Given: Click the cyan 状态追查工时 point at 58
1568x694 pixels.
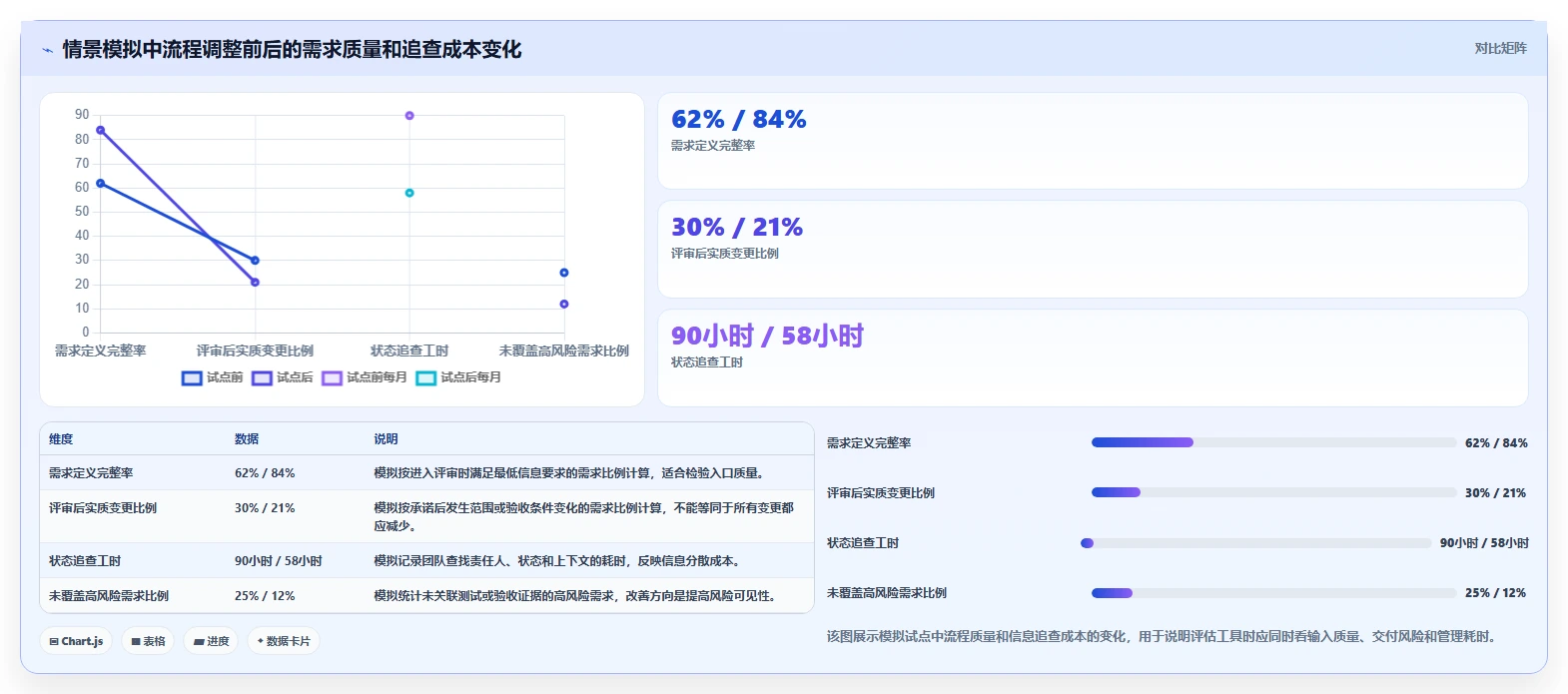Looking at the screenshot, I should click(409, 193).
